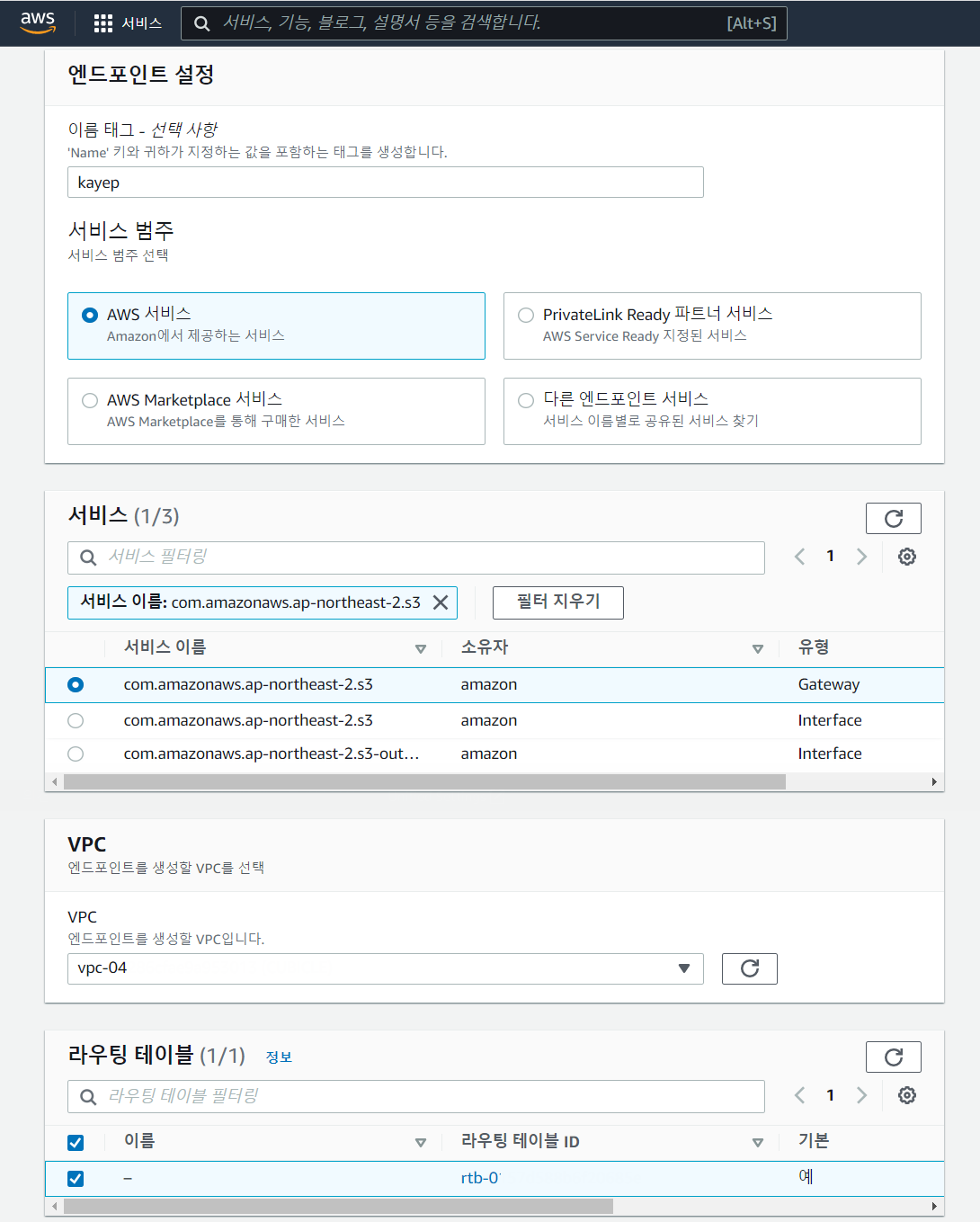The width and height of the screenshot is (980, 1222).
Task: Go to next routing table page
Action: 861,1095
